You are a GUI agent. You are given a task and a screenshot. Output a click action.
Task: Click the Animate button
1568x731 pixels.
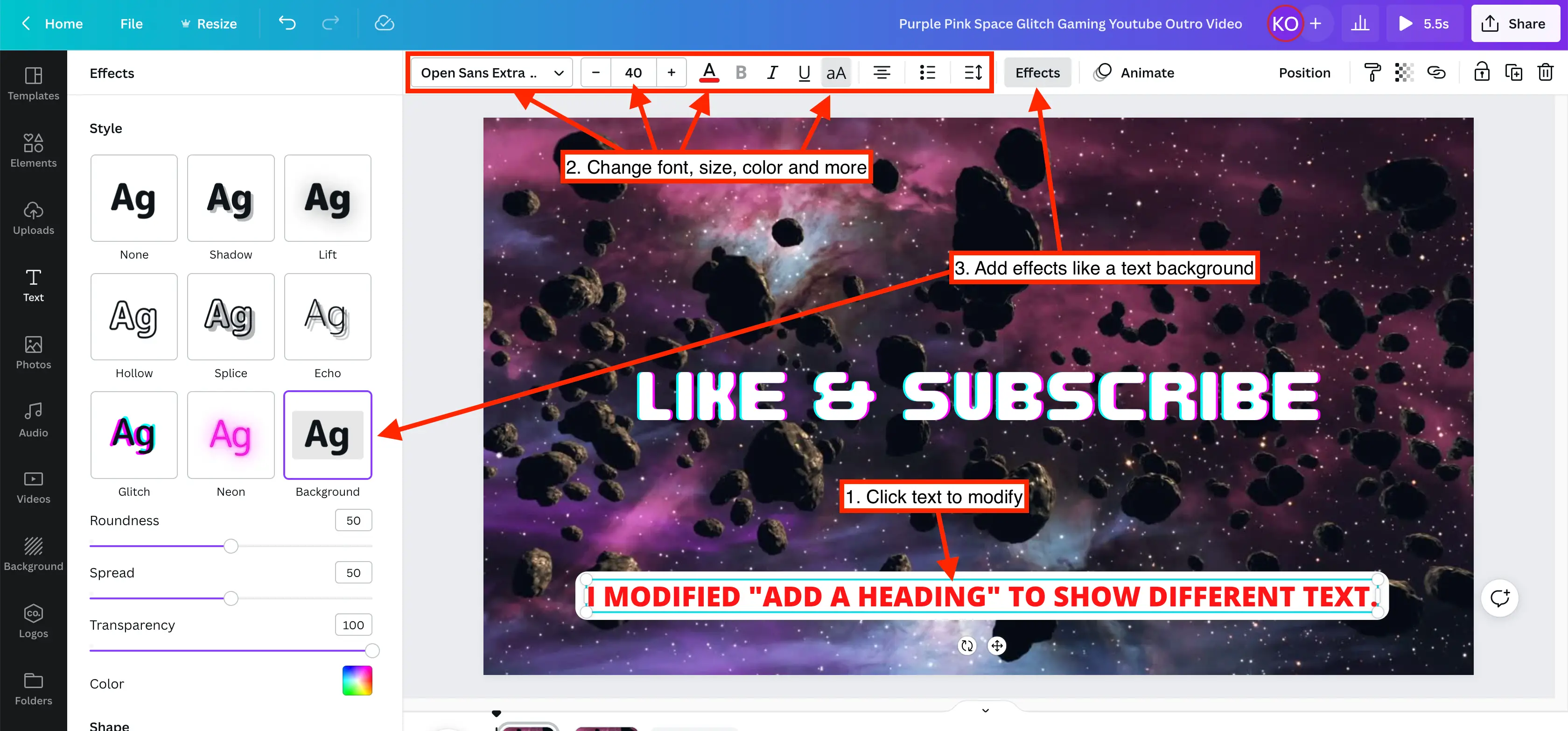(x=1134, y=72)
